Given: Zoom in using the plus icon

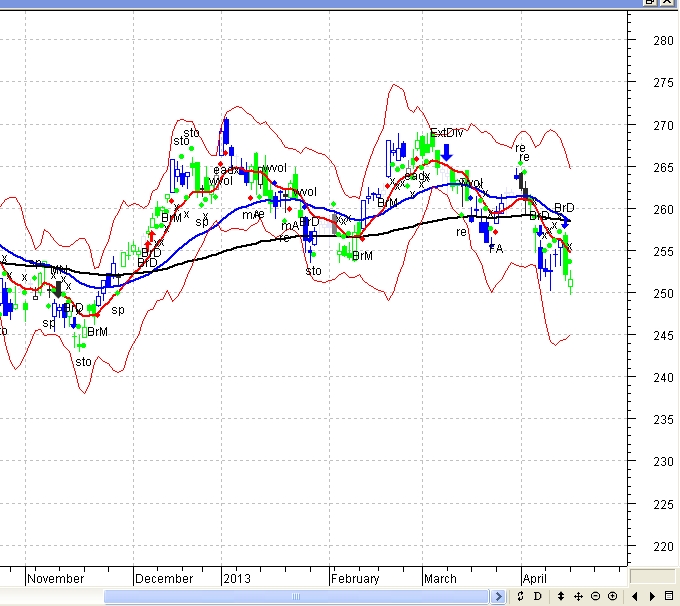Looking at the screenshot, I should coord(612,597).
